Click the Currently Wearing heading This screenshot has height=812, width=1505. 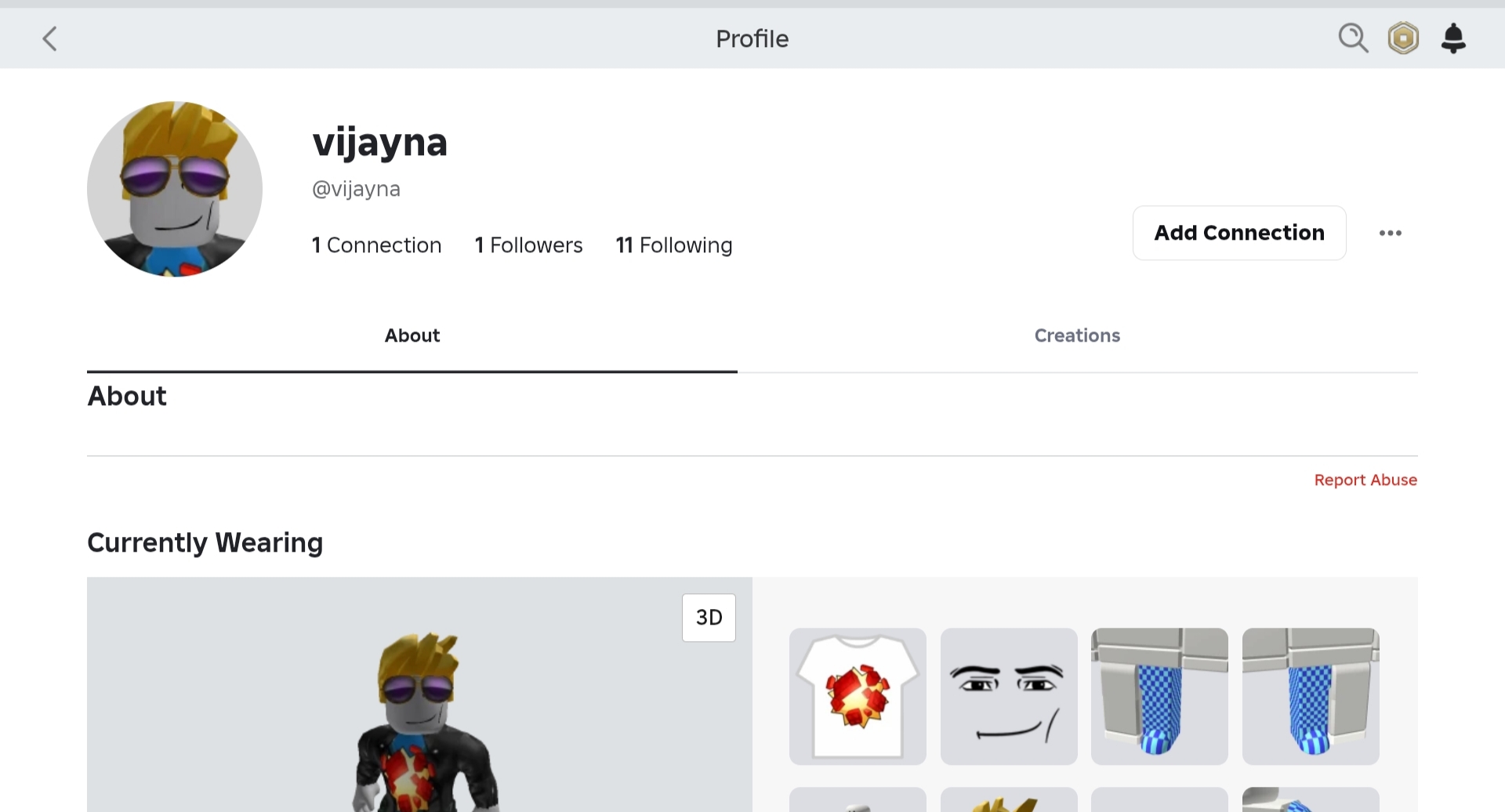pos(205,542)
